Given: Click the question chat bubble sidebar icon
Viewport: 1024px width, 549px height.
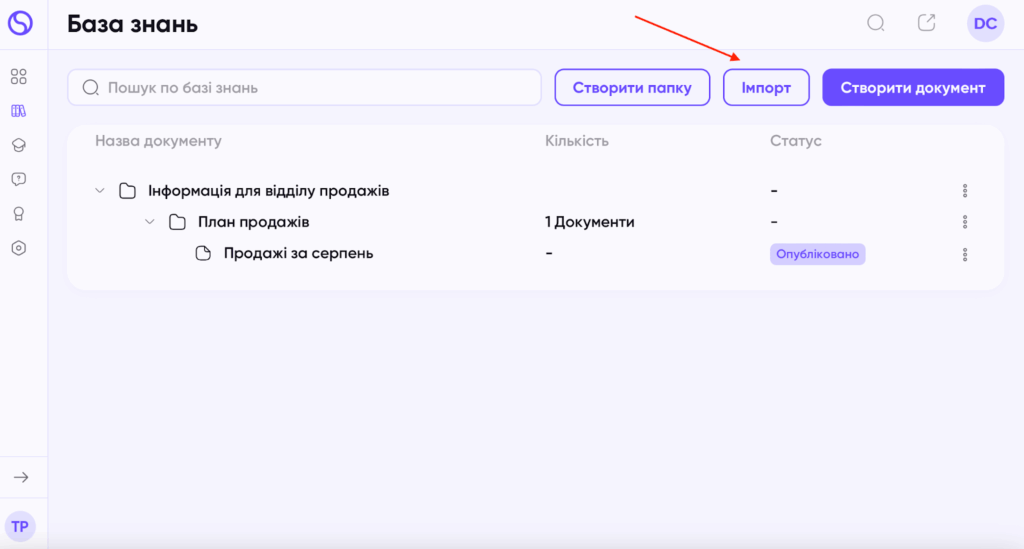Looking at the screenshot, I should [x=19, y=179].
